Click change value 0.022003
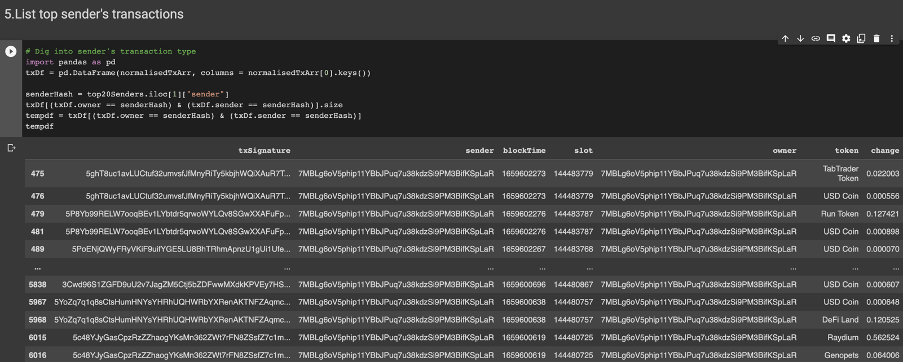This screenshot has height=362, width=904. pos(883,174)
